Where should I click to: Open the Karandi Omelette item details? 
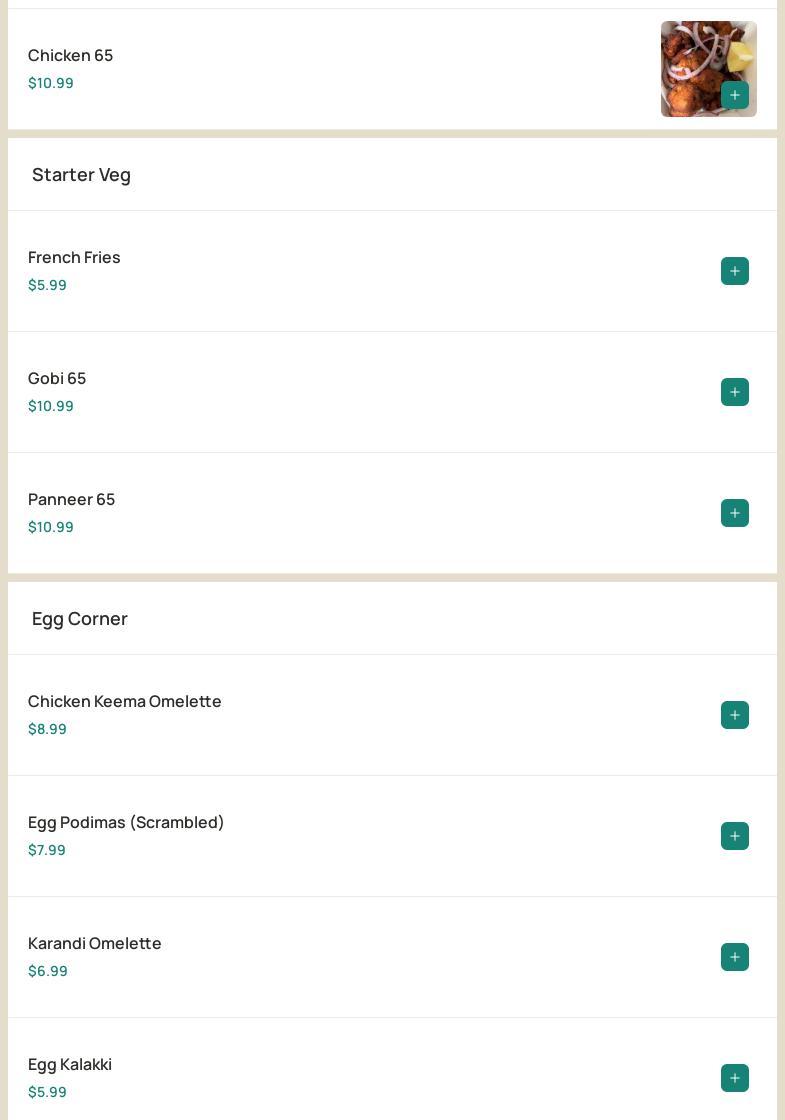click(x=392, y=957)
